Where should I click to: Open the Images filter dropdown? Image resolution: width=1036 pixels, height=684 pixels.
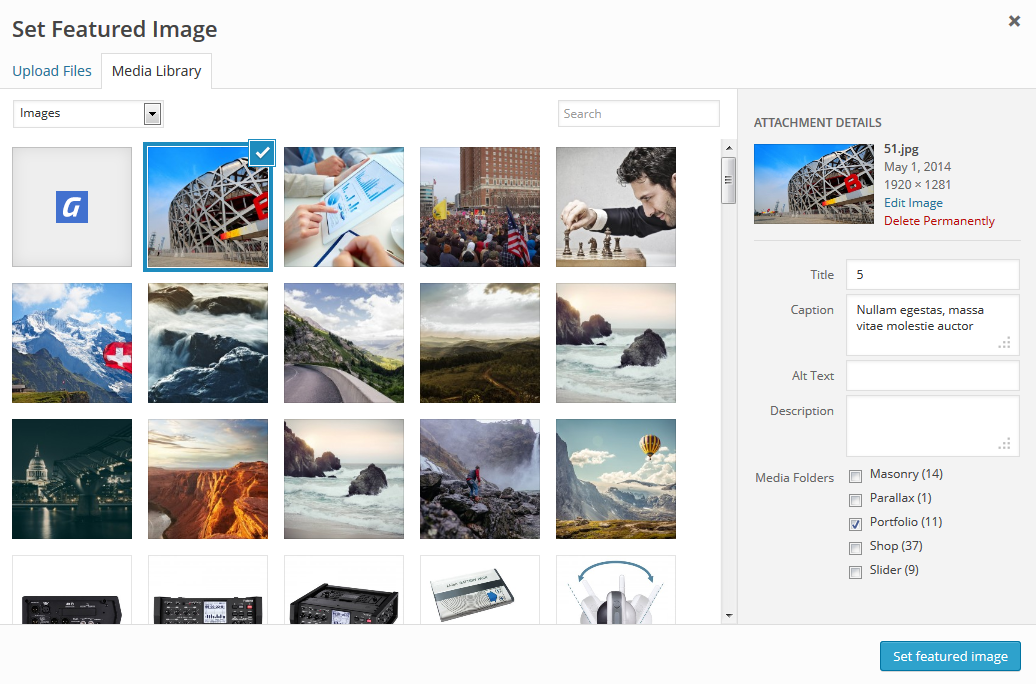[88, 114]
